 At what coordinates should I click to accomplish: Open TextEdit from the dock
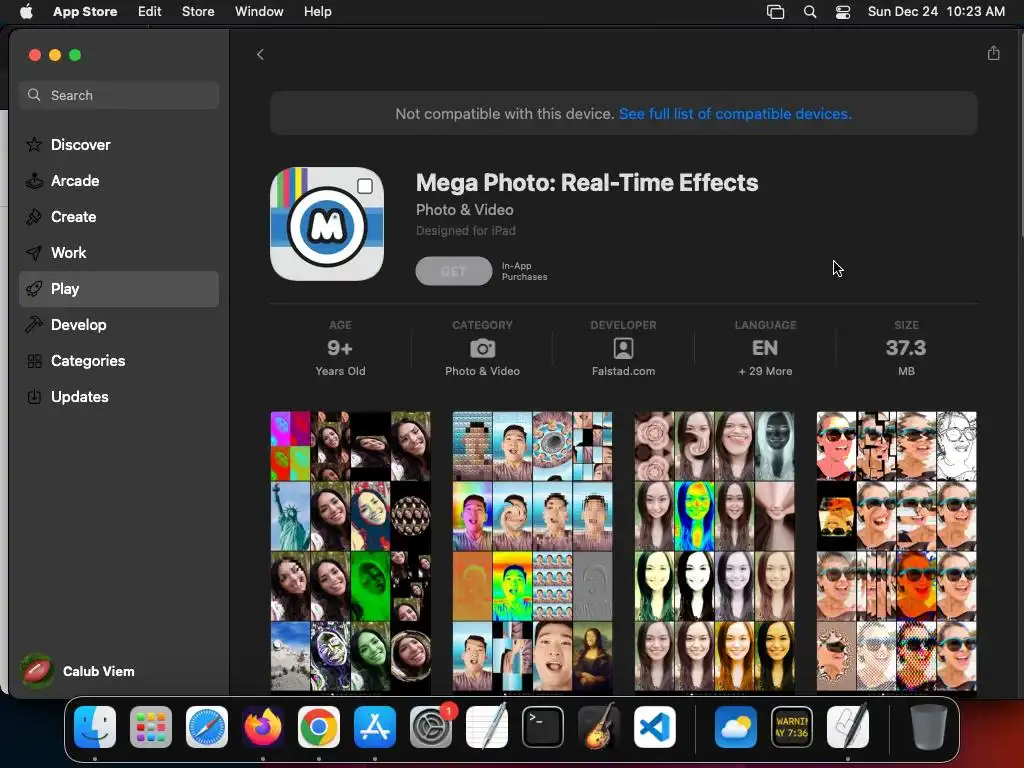487,727
